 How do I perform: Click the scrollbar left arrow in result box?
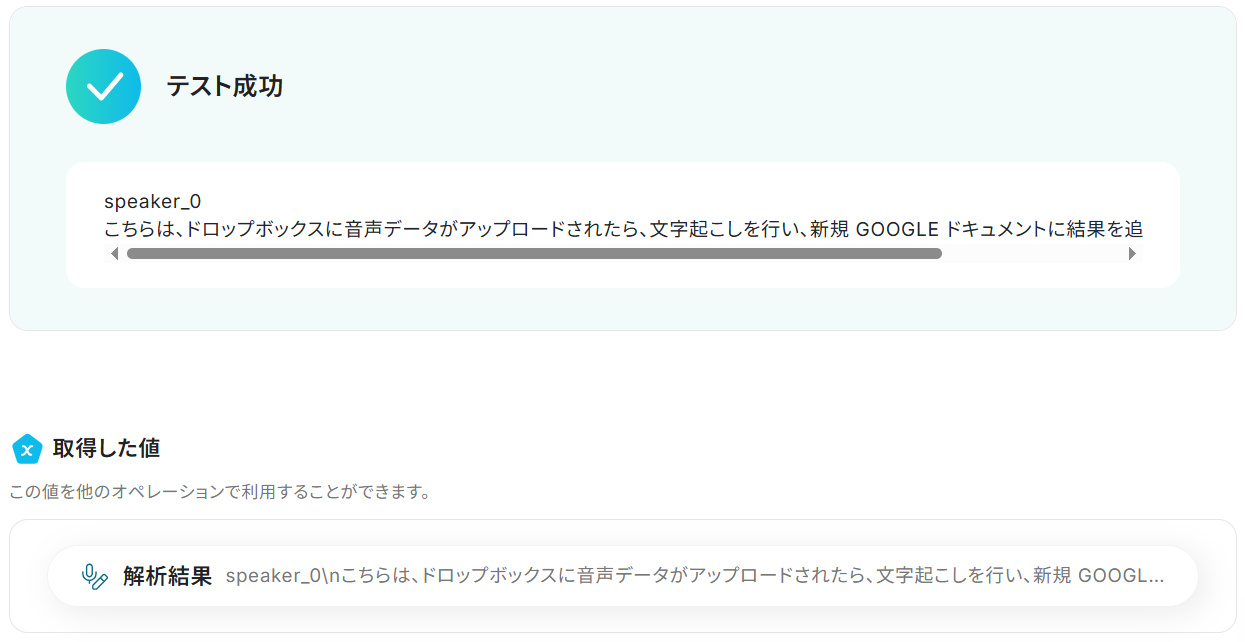pos(114,254)
